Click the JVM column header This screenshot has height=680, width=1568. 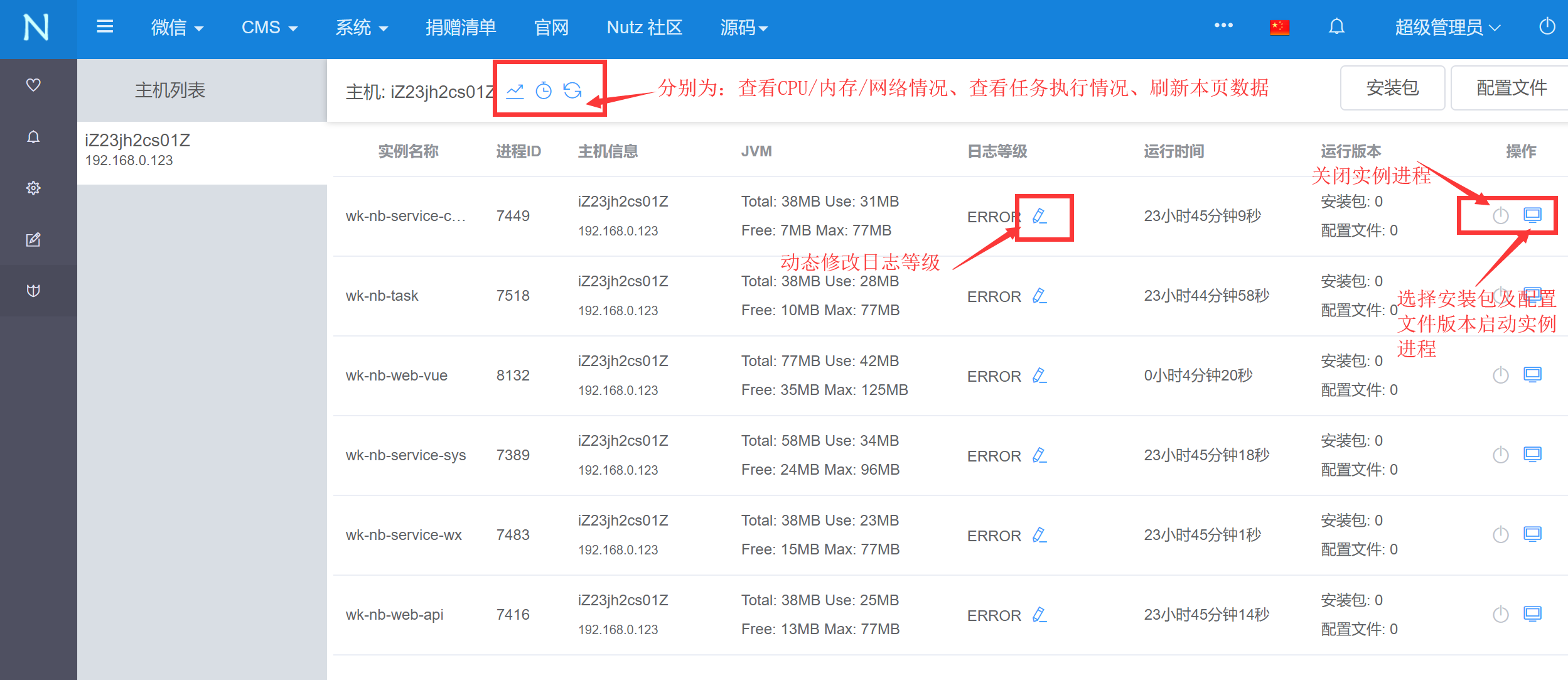coord(756,151)
